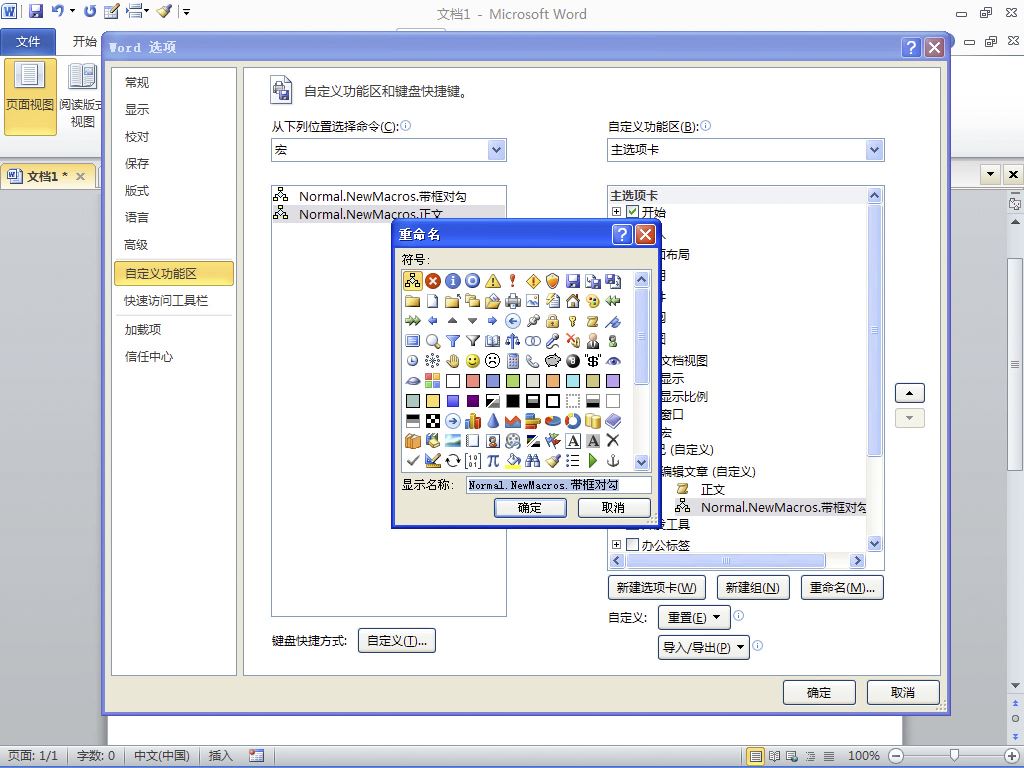Open the 常规 options page

137,82
